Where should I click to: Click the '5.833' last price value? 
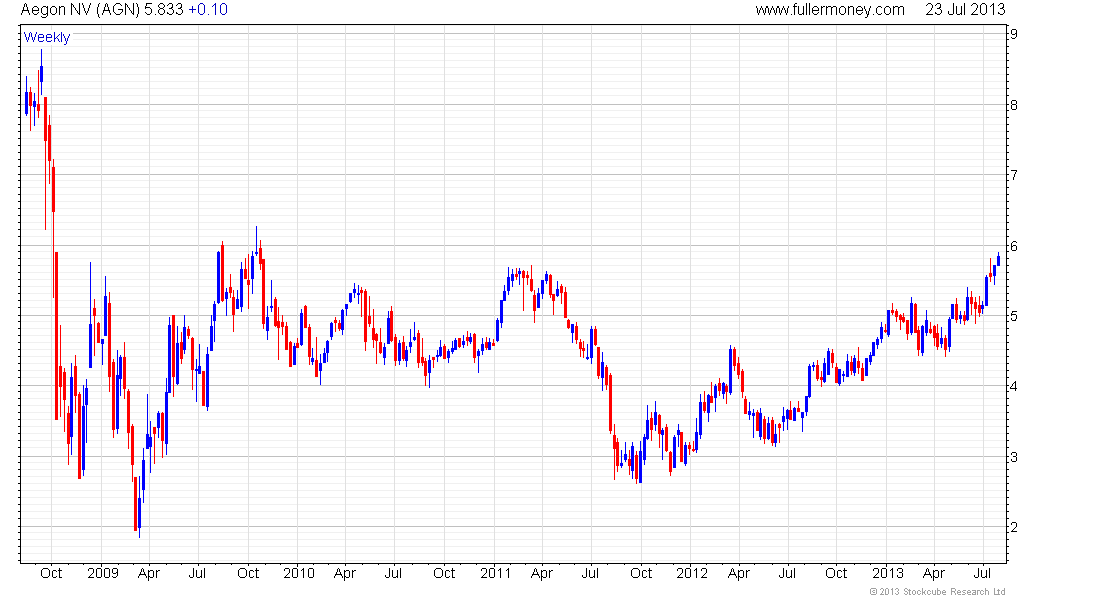[164, 10]
